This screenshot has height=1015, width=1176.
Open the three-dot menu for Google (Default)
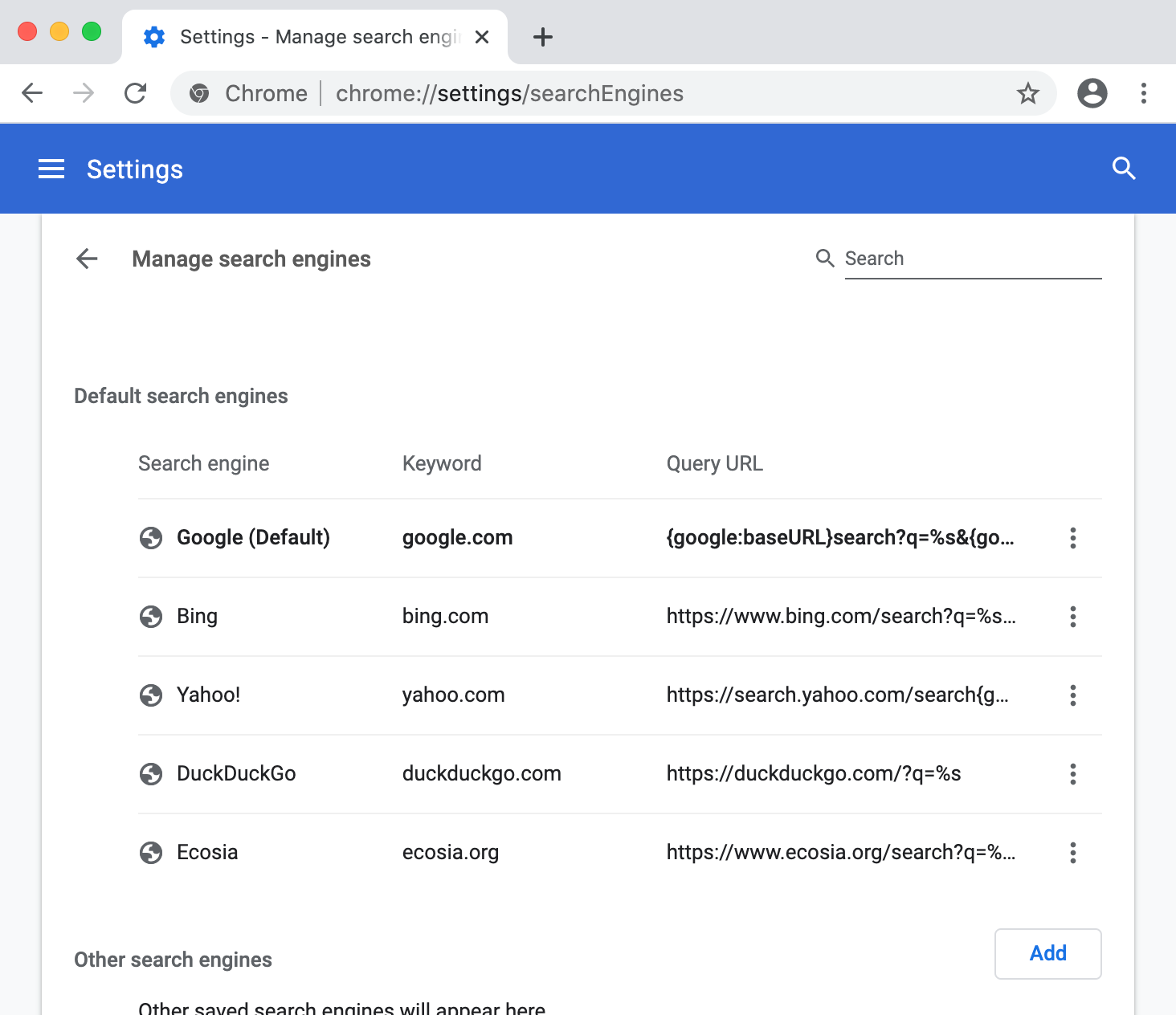1072,538
